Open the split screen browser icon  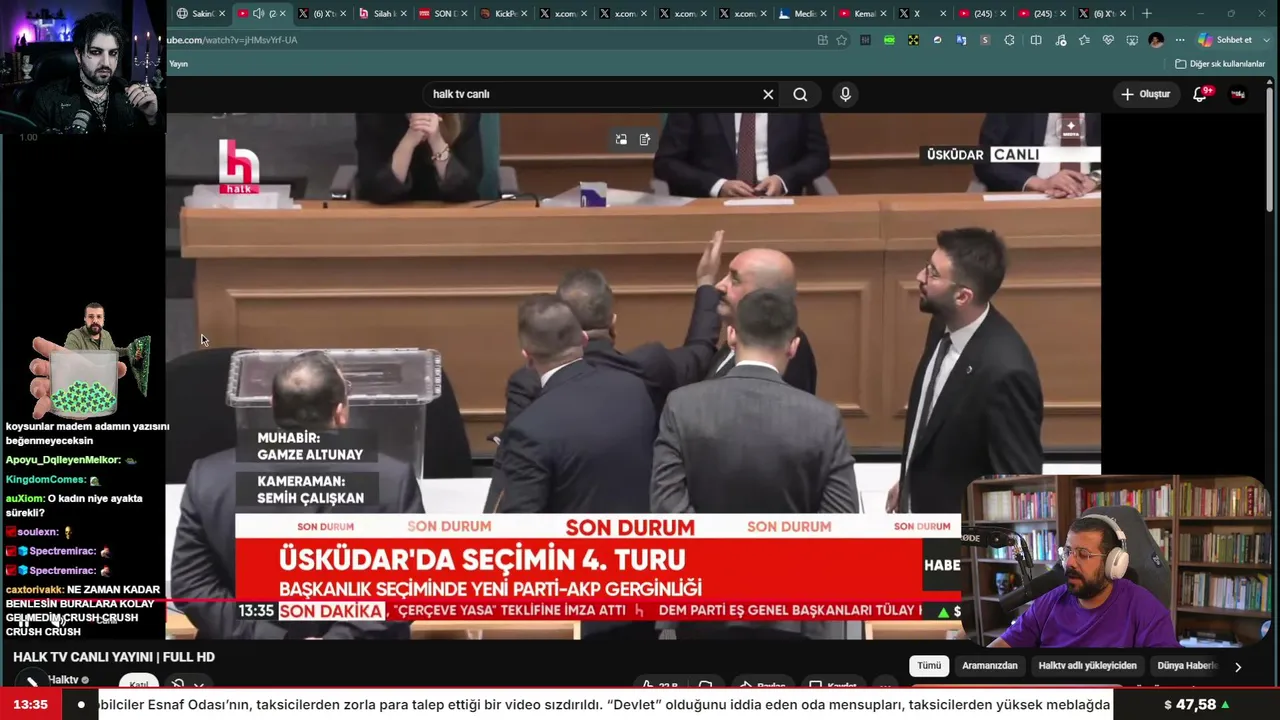1036,40
